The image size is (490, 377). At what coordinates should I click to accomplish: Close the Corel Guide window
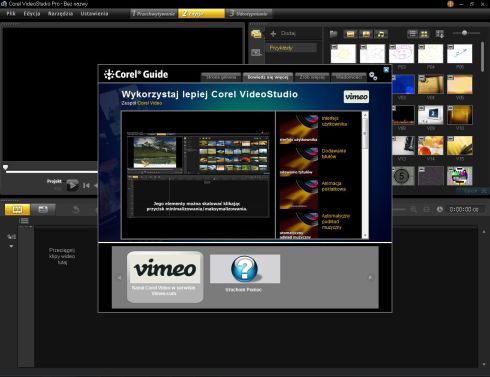[386, 70]
